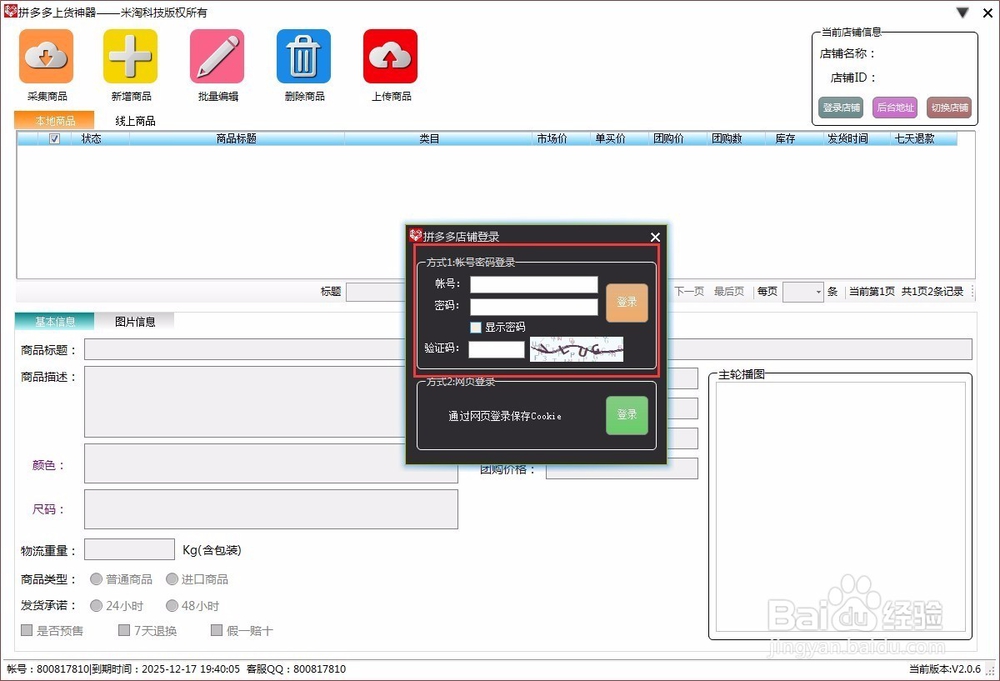
Task: Click the captcha image to refresh it
Action: 577,349
